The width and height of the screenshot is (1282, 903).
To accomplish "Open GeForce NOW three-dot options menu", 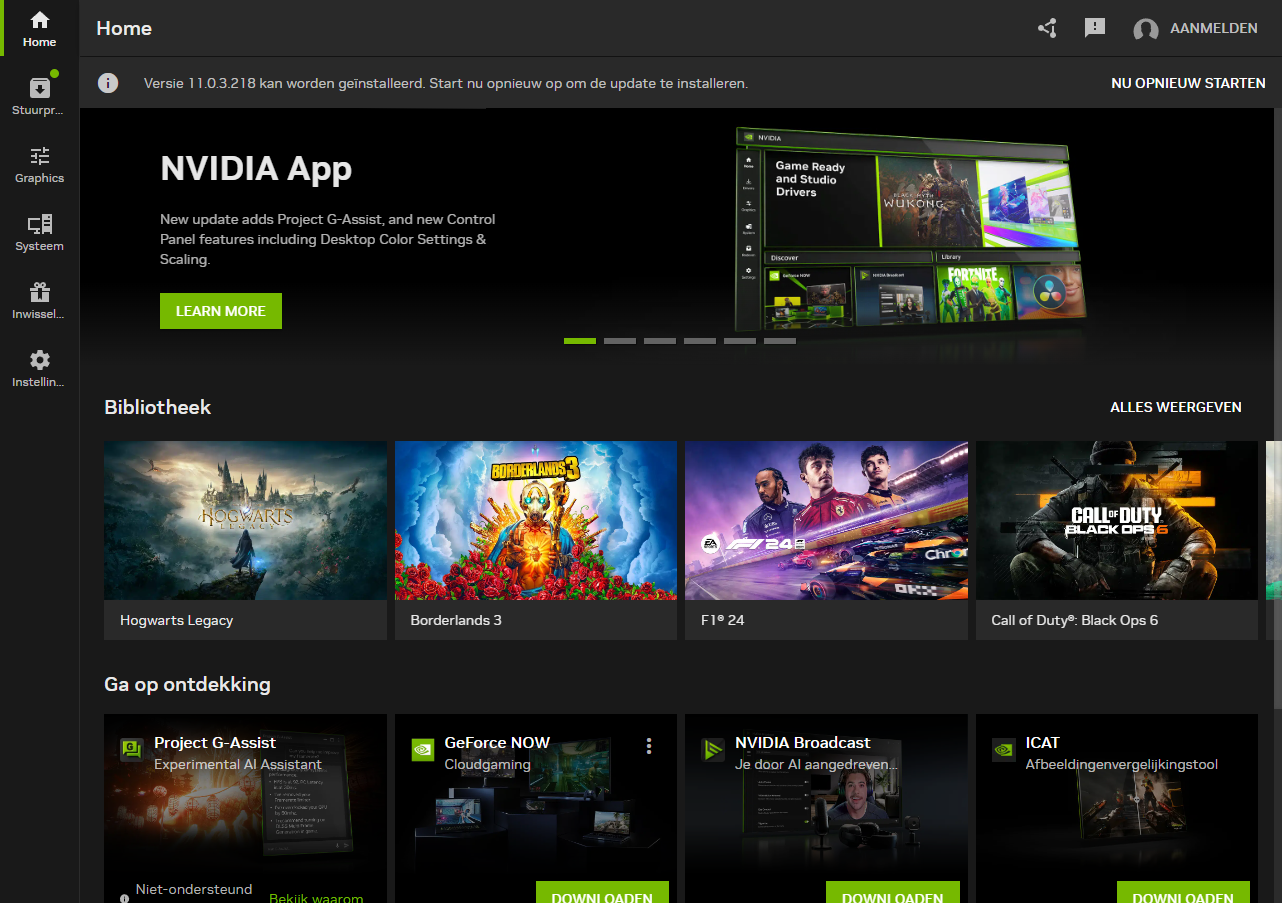I will (649, 746).
